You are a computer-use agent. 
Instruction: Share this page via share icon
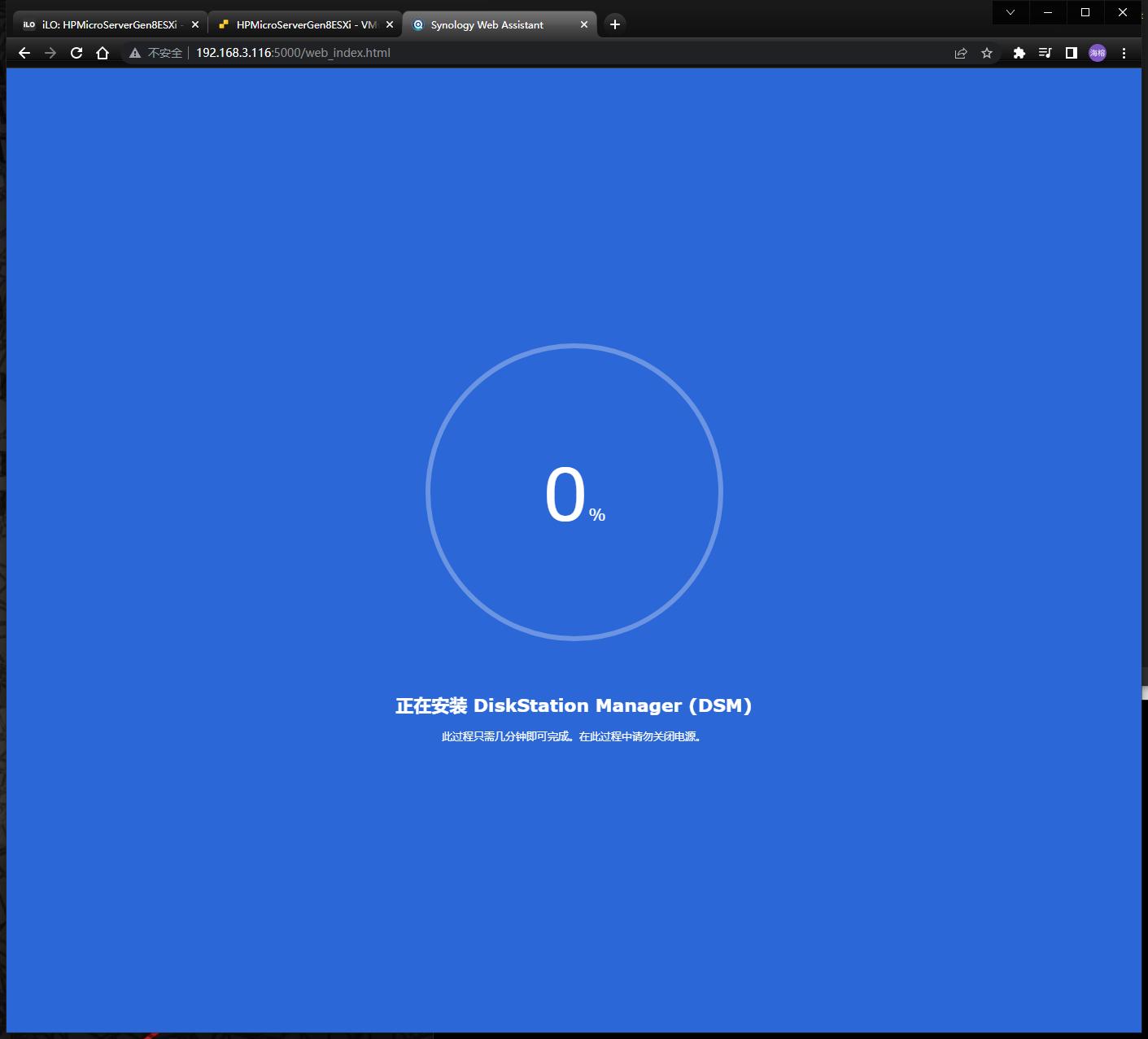pyautogui.click(x=961, y=53)
